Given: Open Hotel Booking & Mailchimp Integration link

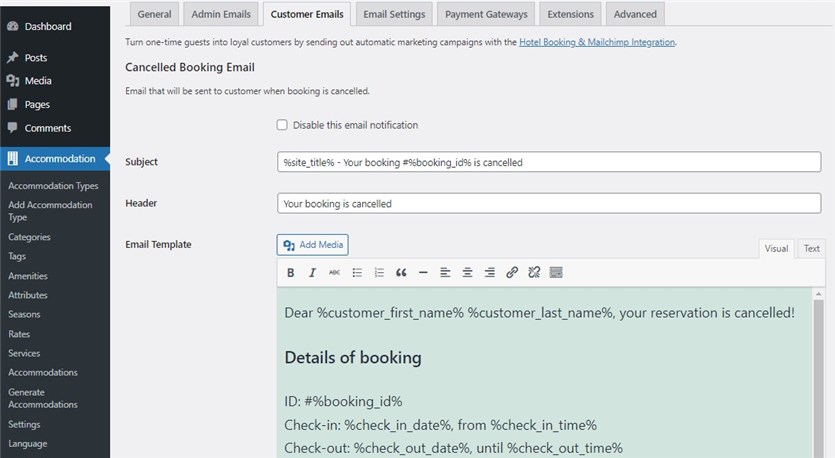Looking at the screenshot, I should pyautogui.click(x=597, y=42).
